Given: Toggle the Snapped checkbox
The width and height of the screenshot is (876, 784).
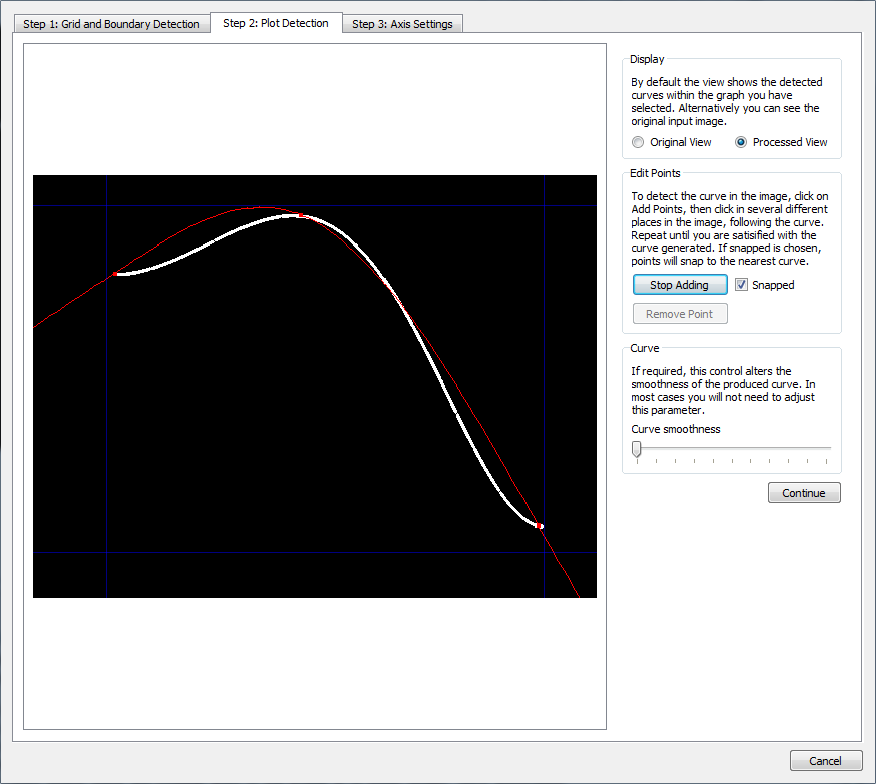Looking at the screenshot, I should click(741, 285).
